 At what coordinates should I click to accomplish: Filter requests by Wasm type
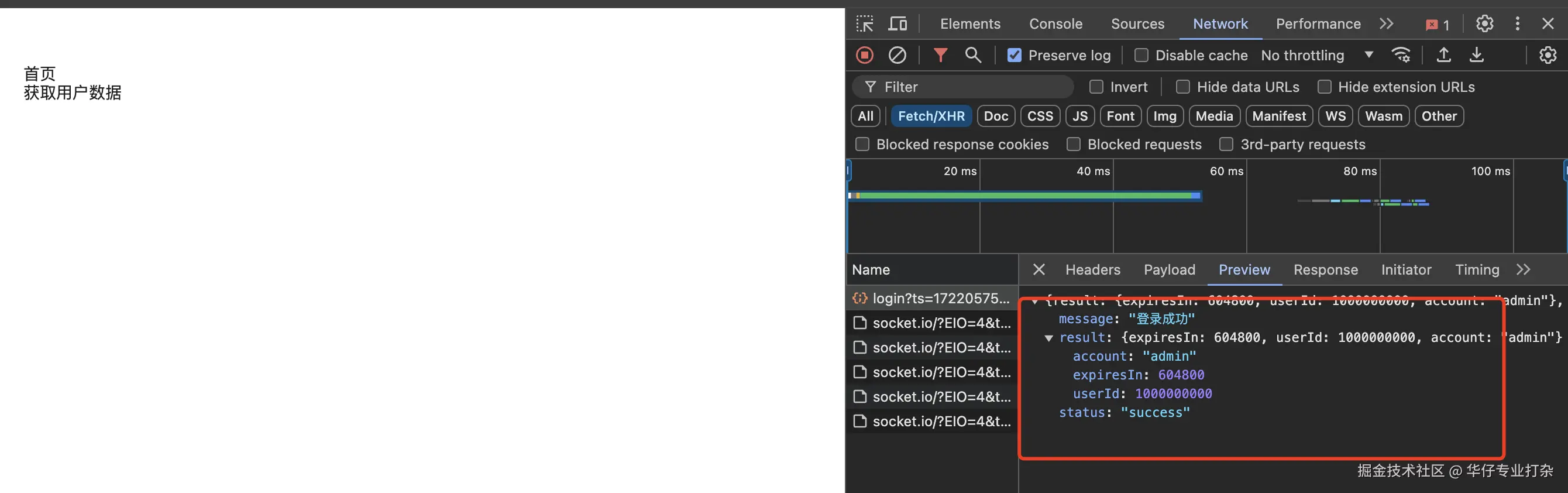(x=1384, y=116)
